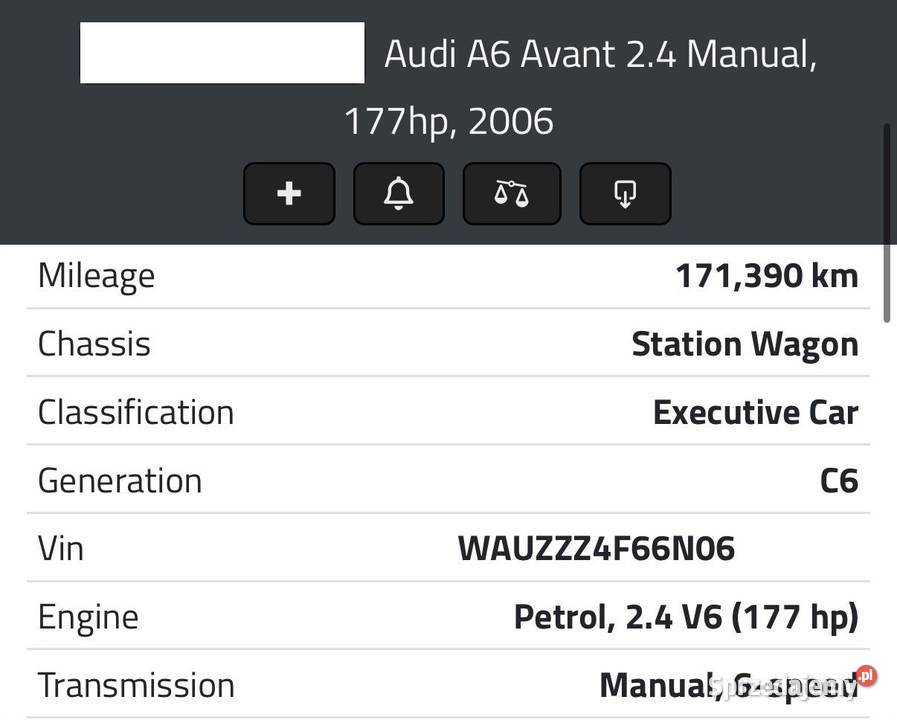The height and width of the screenshot is (720, 897).
Task: Click the Transmission row label
Action: click(135, 683)
